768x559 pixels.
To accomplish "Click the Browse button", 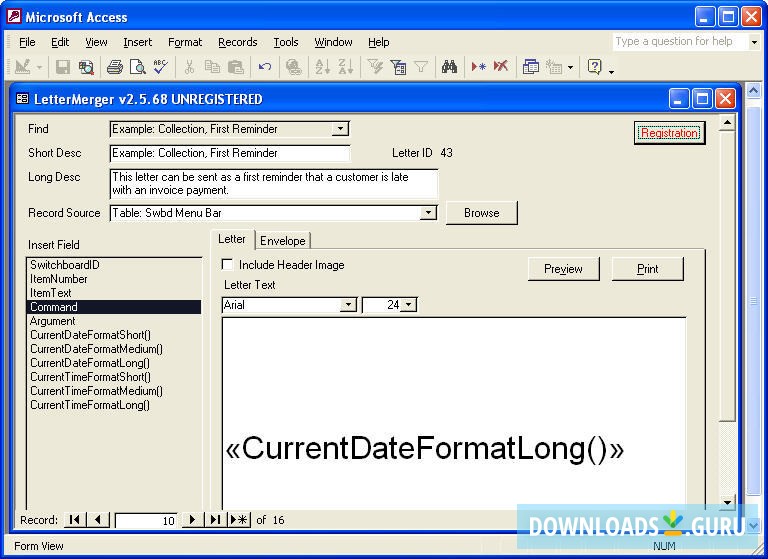I will pos(481,213).
